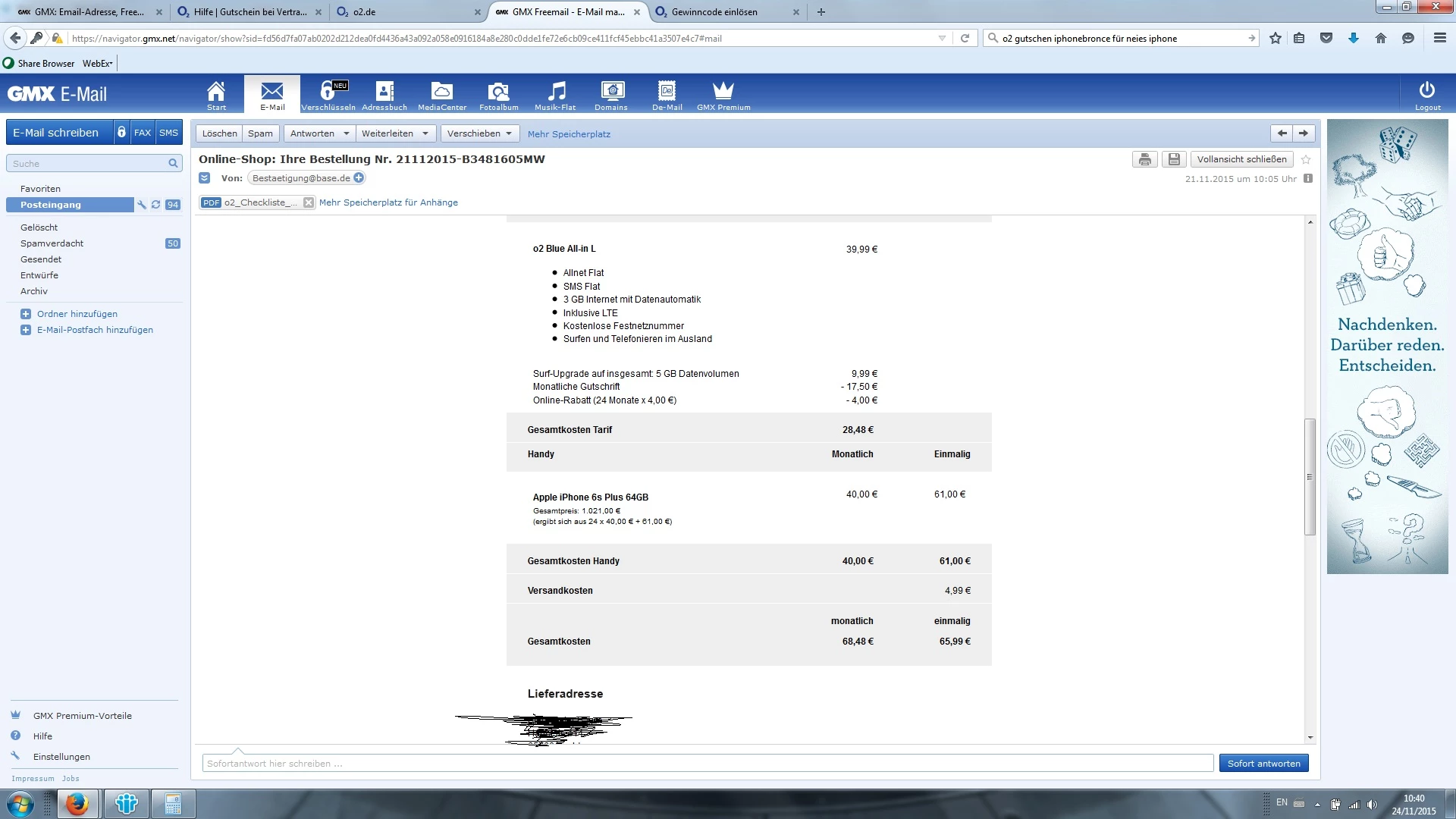
Task: Click the save email disk icon
Action: click(1173, 159)
